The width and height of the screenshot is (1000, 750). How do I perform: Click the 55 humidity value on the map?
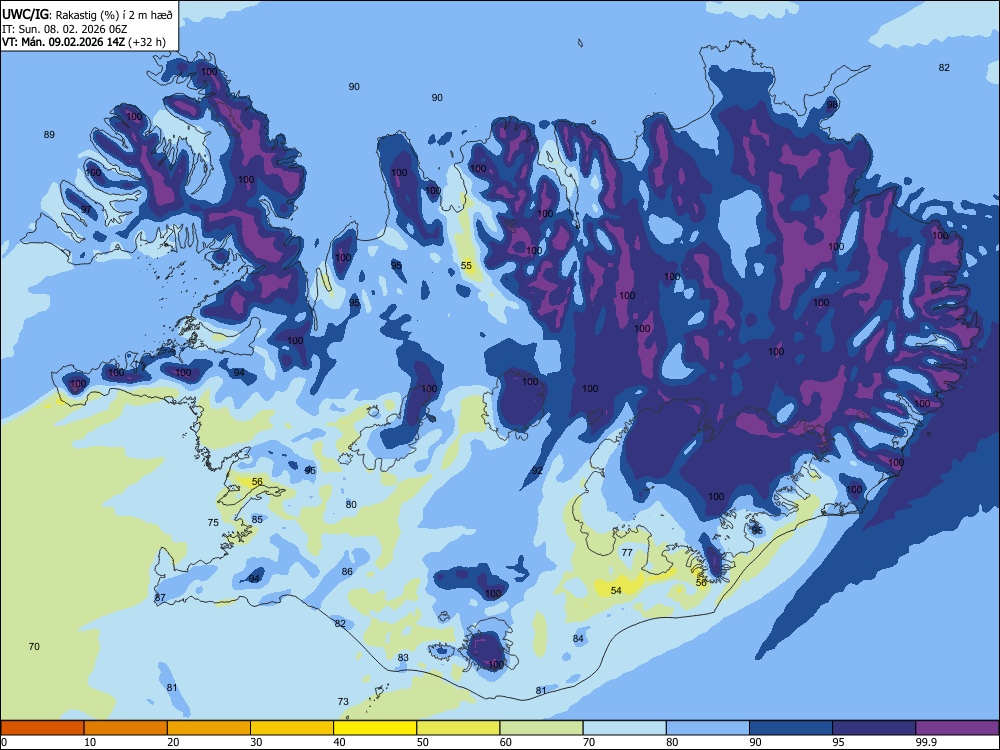coord(466,265)
